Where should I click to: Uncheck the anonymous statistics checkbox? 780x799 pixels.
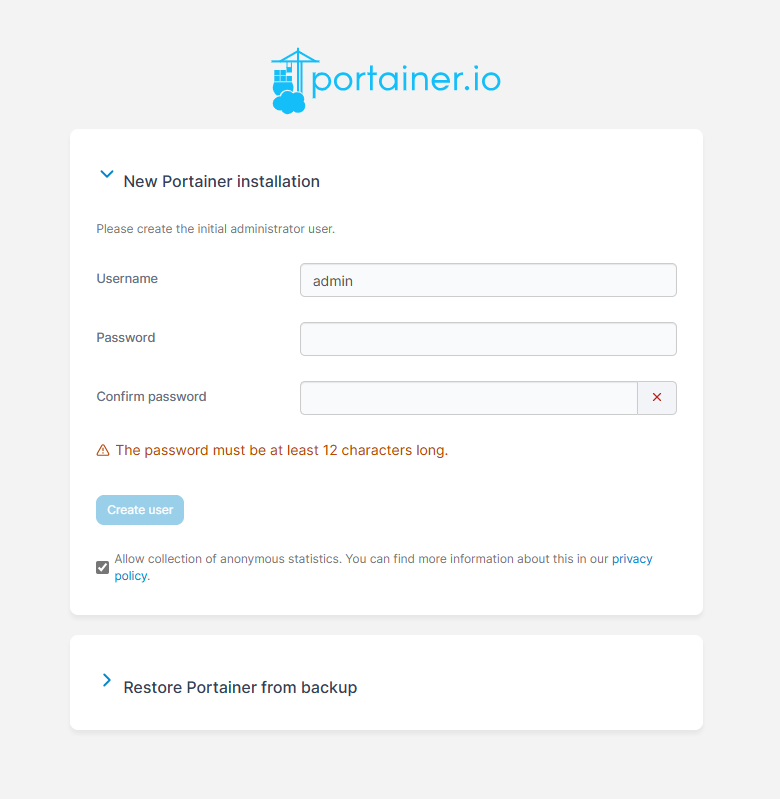click(102, 567)
